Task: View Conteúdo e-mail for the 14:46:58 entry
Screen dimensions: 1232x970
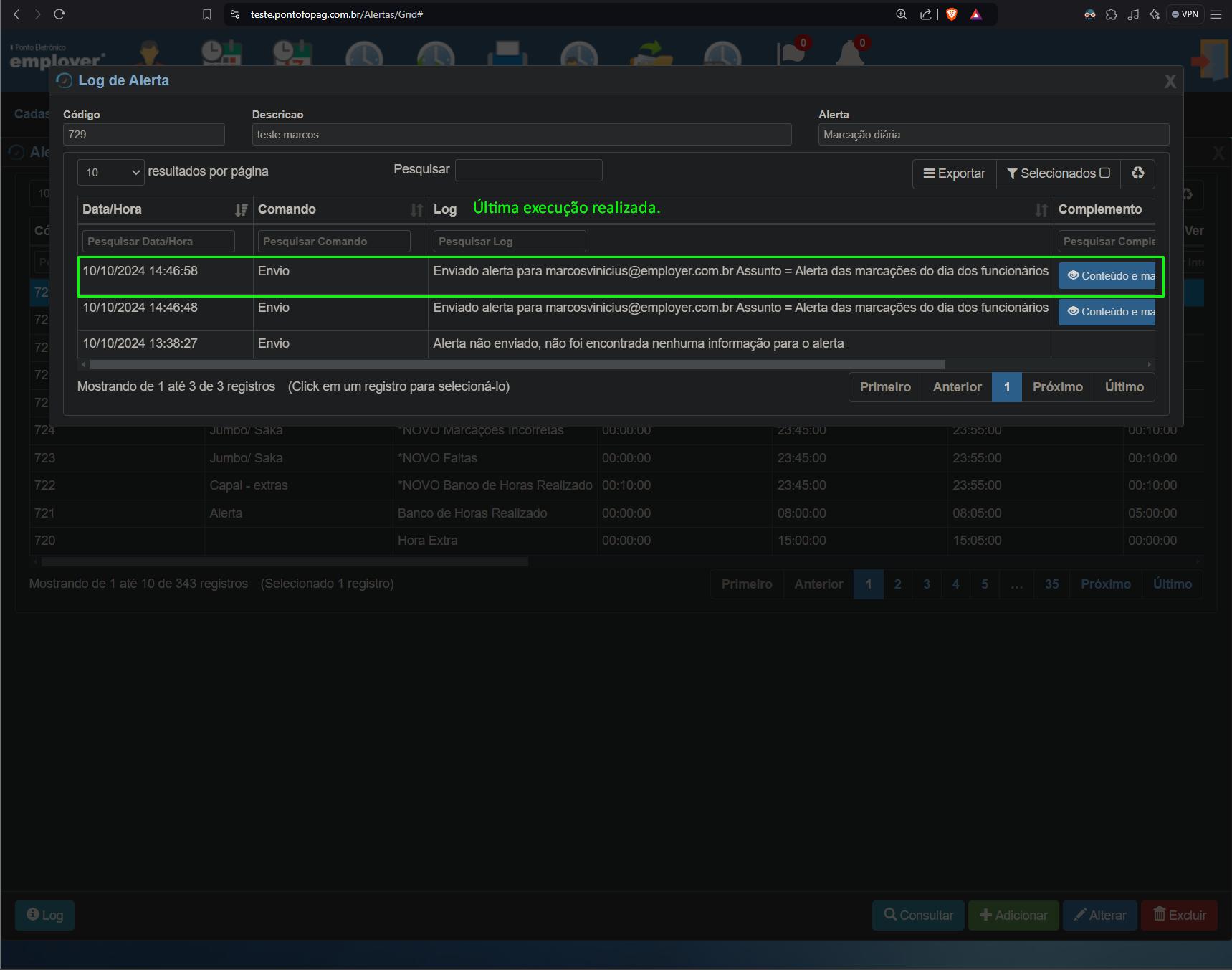Action: pos(1107,276)
